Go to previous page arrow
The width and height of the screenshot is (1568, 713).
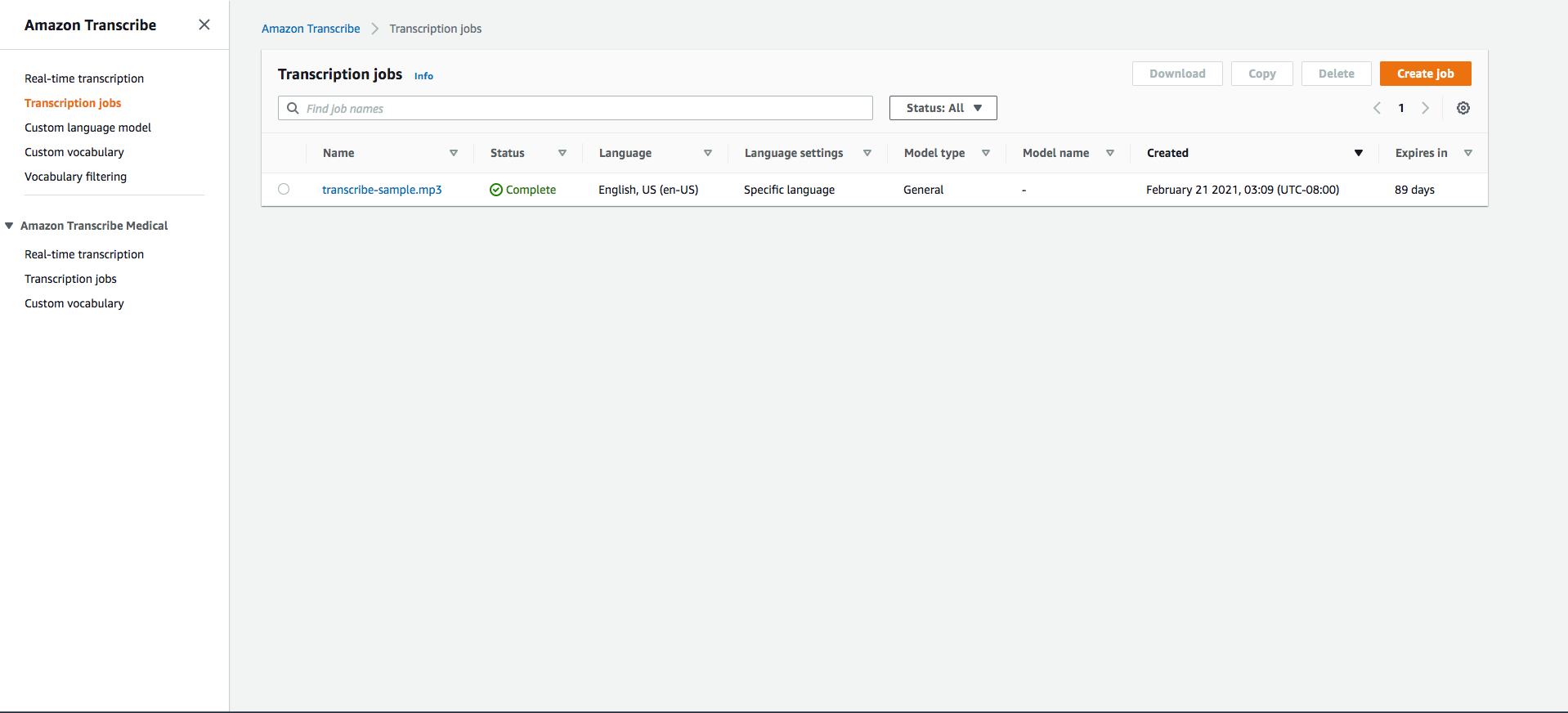pos(1377,108)
